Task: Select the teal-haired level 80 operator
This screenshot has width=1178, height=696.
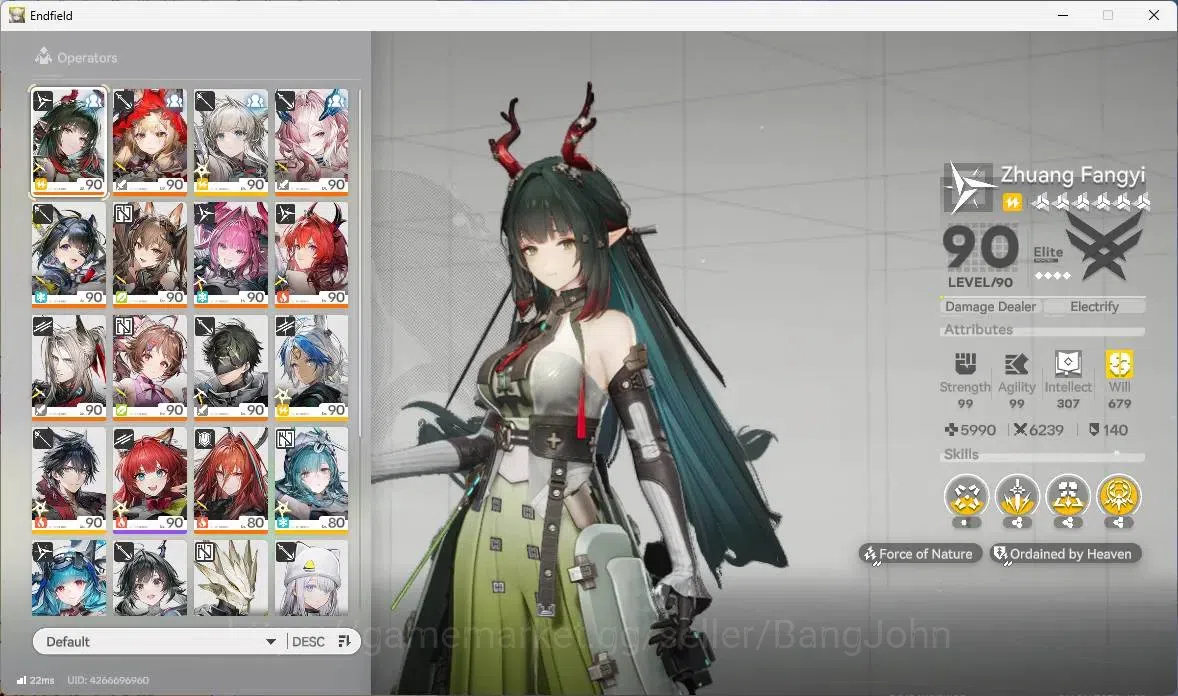Action: 312,480
